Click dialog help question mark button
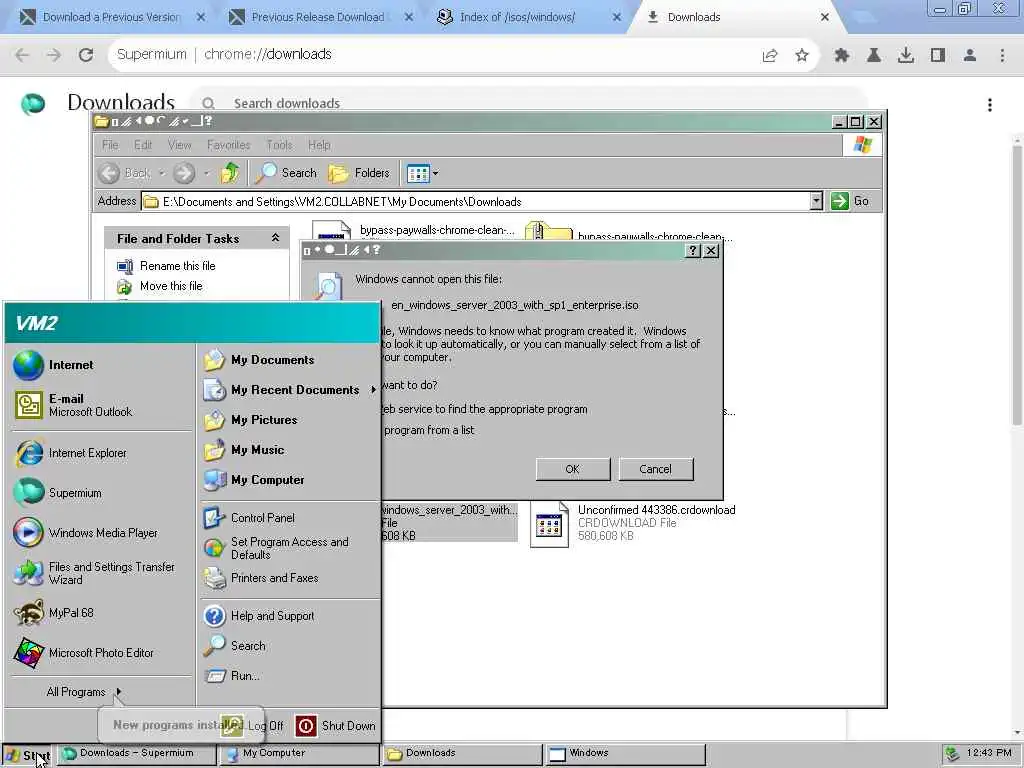The width and height of the screenshot is (1024, 768). tap(694, 250)
